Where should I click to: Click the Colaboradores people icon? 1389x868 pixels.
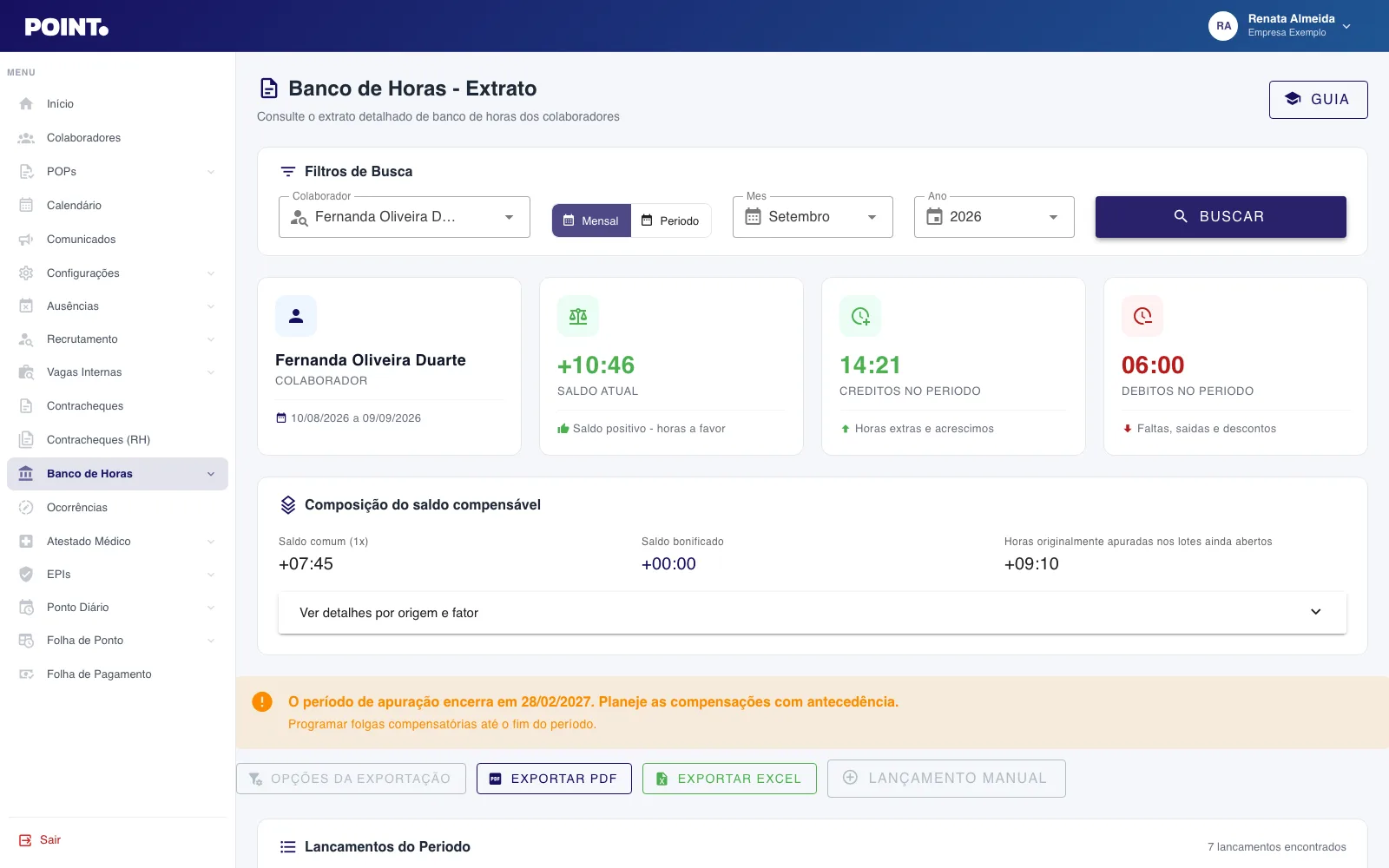pyautogui.click(x=26, y=137)
